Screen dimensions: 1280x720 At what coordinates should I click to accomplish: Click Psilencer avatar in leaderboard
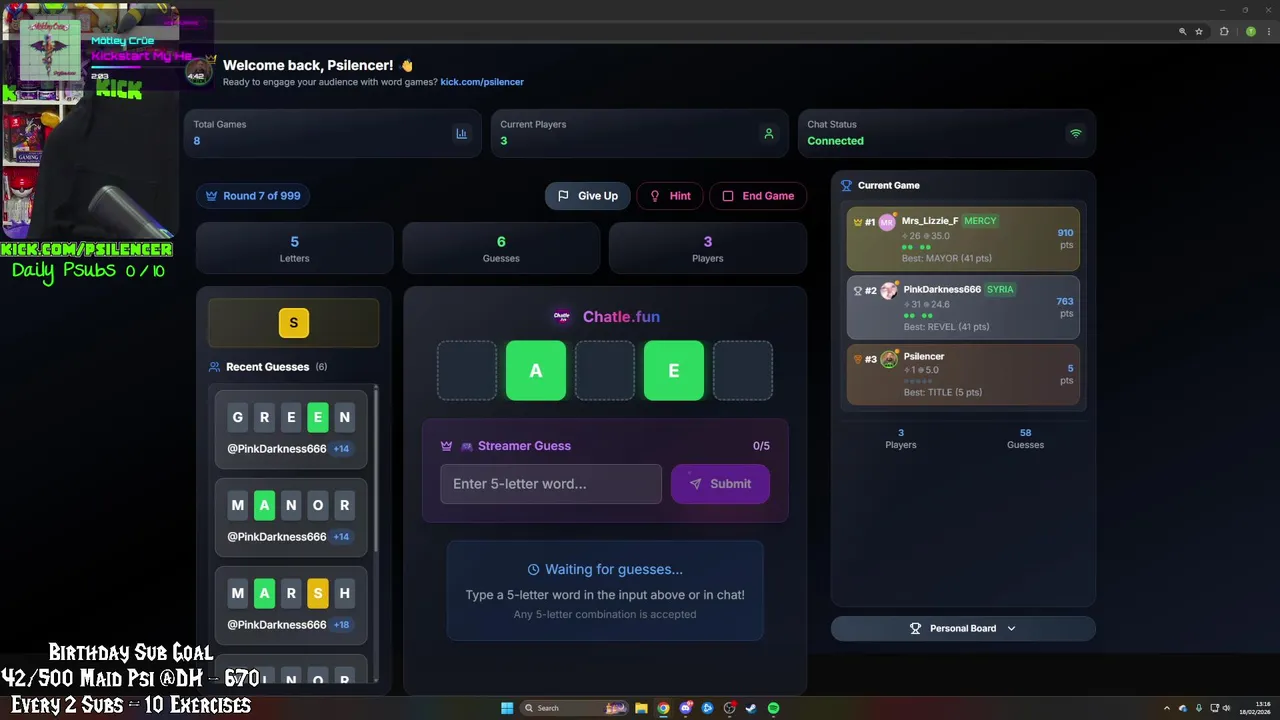tap(889, 358)
